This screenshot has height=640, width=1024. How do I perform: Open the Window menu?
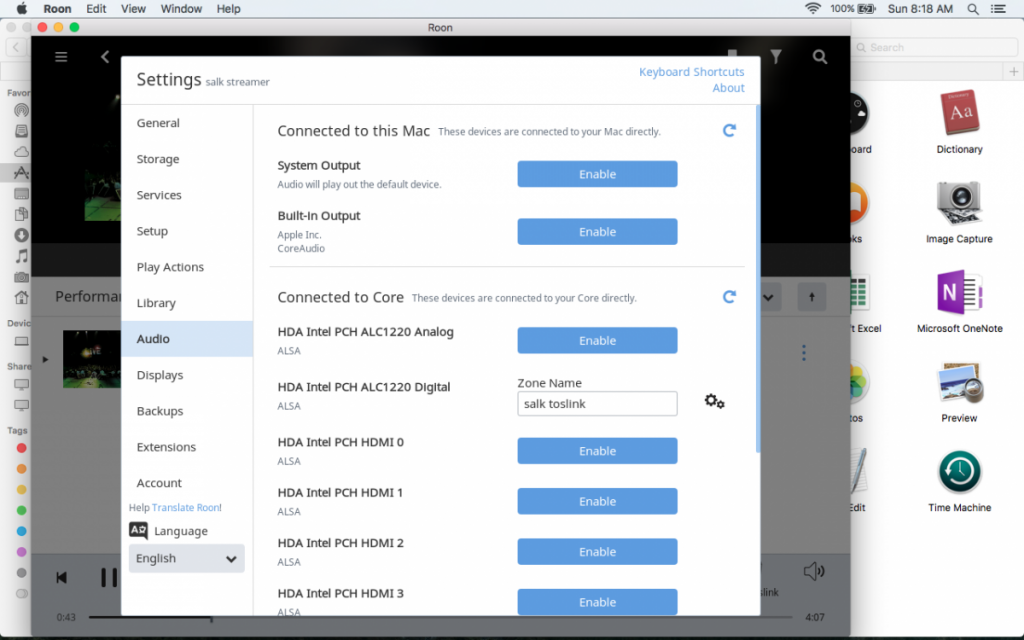coord(181,9)
